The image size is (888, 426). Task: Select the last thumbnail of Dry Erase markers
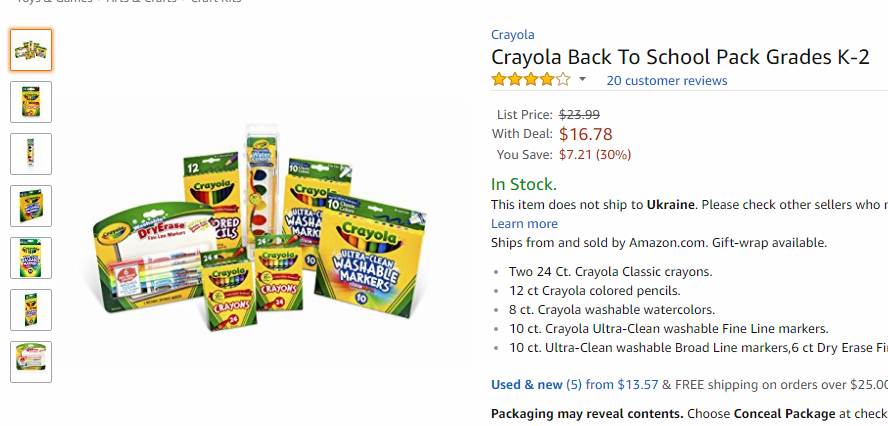point(31,362)
